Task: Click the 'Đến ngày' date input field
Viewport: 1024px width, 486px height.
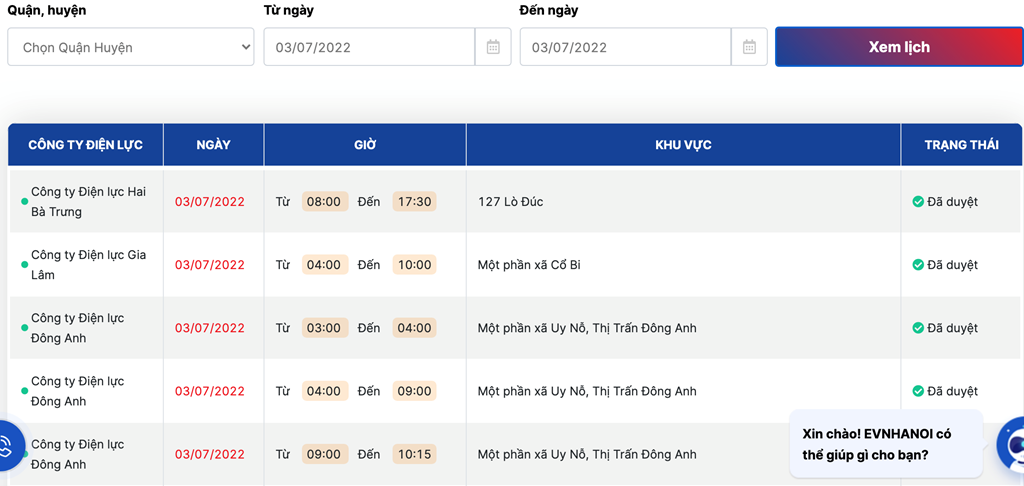Action: 625,47
